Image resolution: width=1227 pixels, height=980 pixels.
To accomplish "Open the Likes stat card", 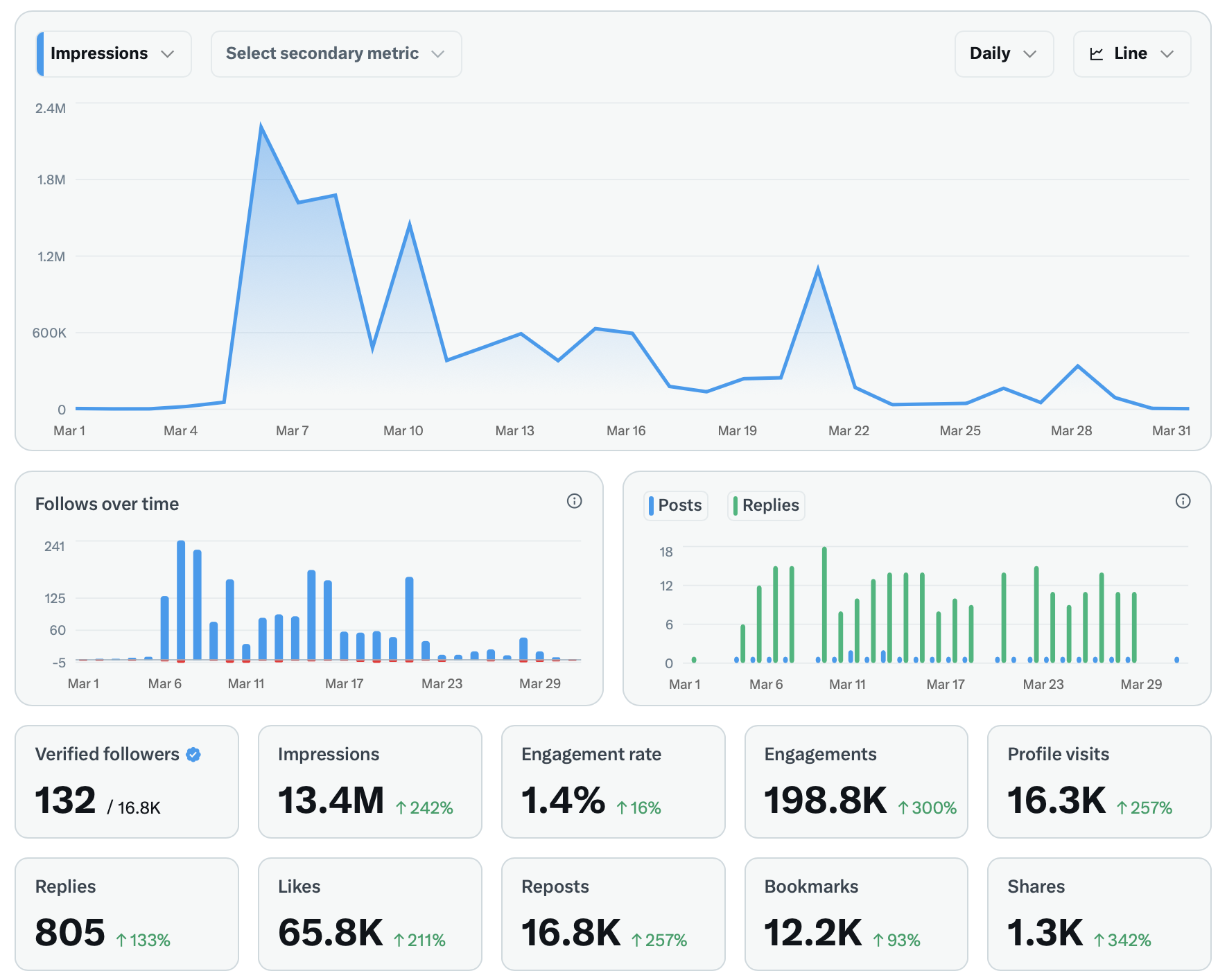I will [369, 913].
